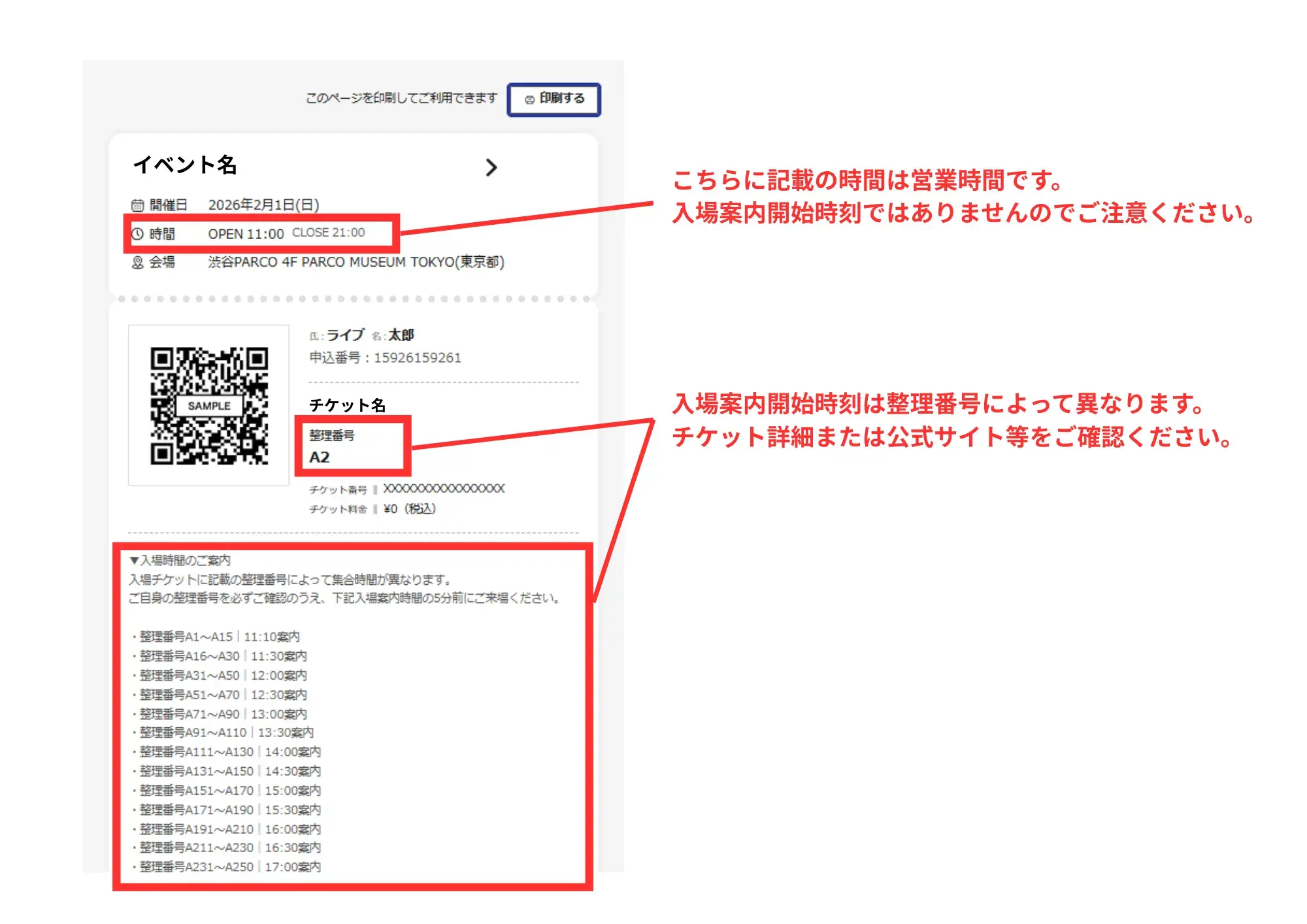
Task: Click the 印刷する print button
Action: pos(554,99)
